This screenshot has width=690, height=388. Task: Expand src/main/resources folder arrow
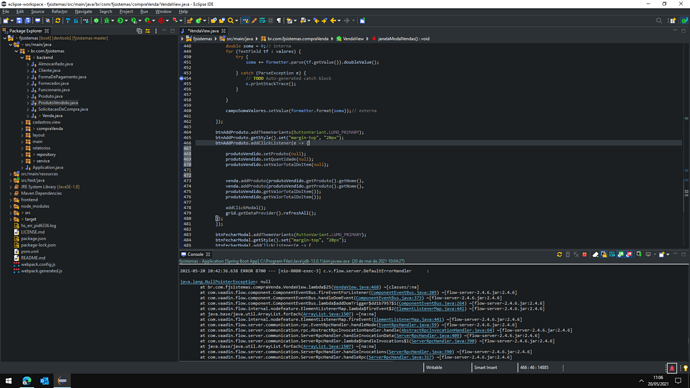click(11, 174)
